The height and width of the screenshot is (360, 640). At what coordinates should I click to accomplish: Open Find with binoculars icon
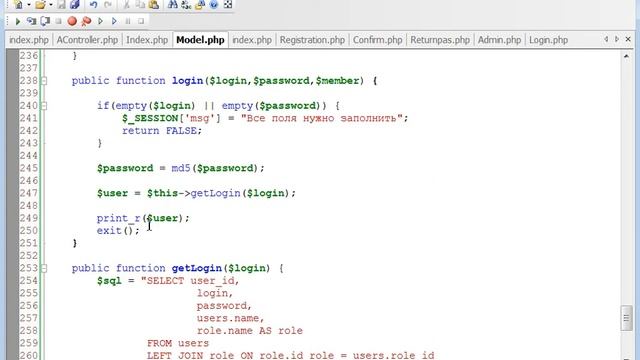pos(173,4)
